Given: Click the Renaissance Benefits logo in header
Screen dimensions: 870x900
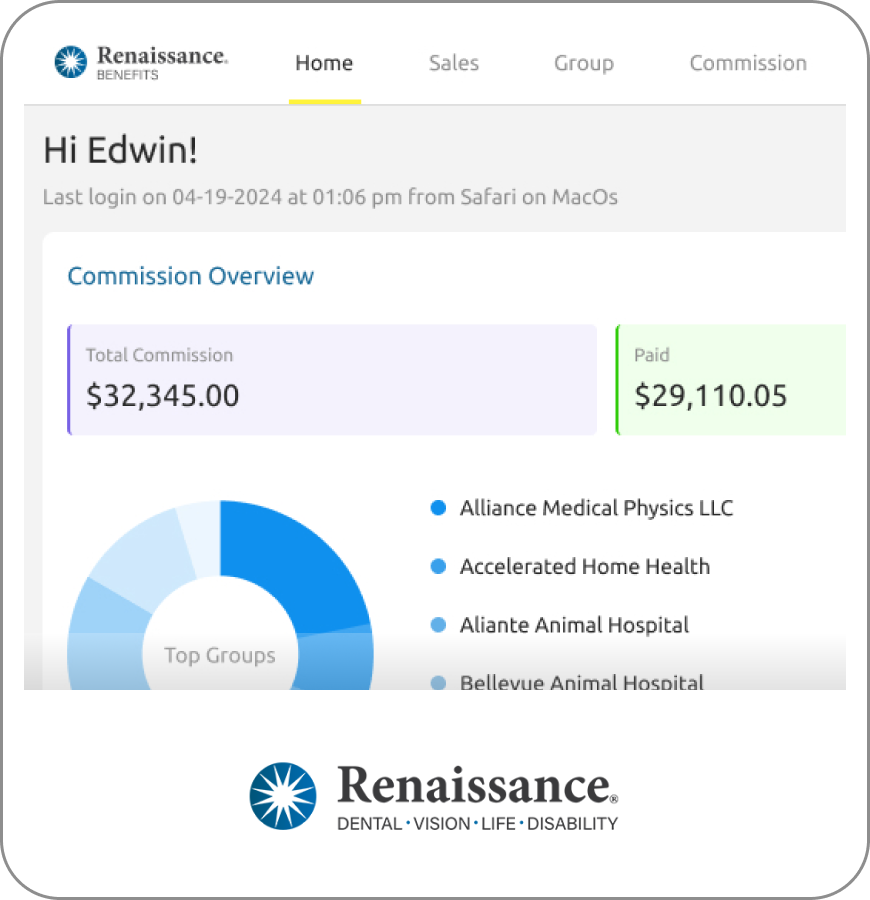Looking at the screenshot, I should coord(141,62).
